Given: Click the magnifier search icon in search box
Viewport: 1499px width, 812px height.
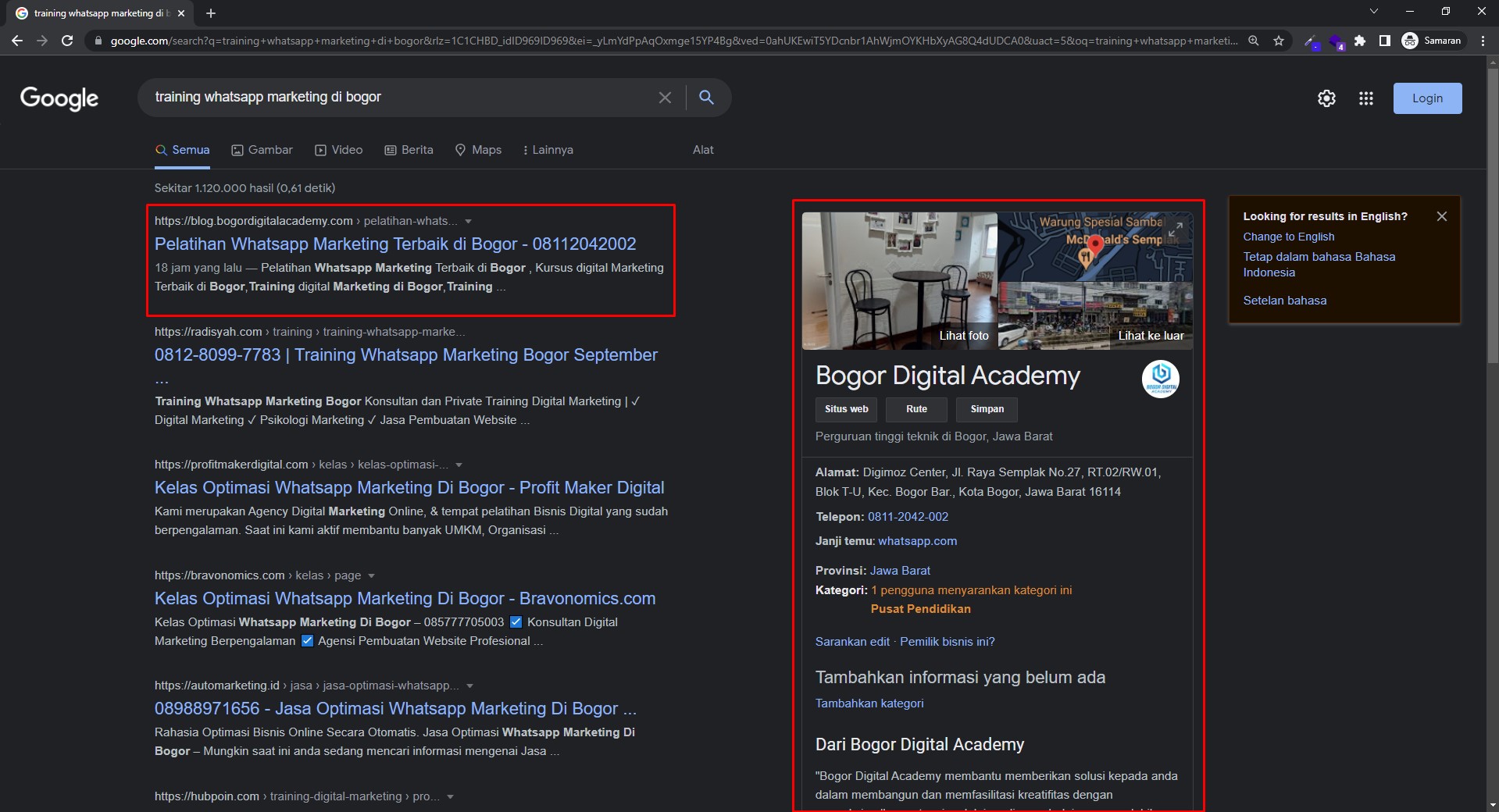Looking at the screenshot, I should (x=705, y=97).
